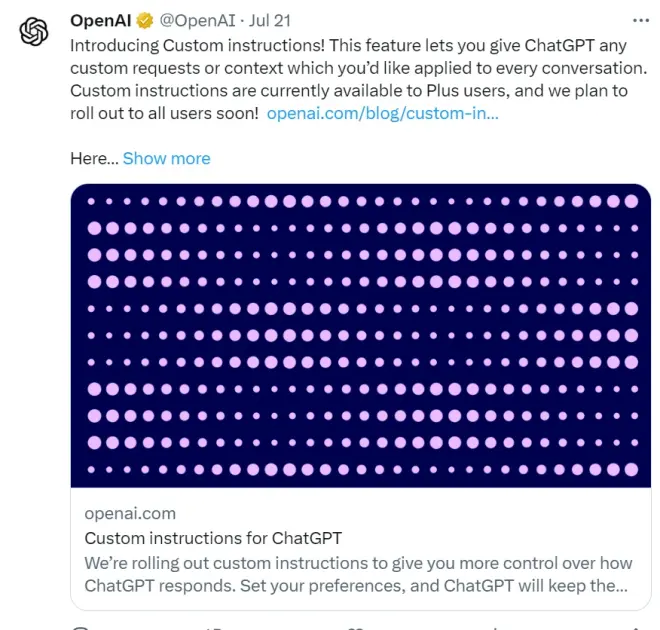The width and height of the screenshot is (660, 630).
Task: Follow the openai.com/blog/custom-in… link
Action: click(x=382, y=113)
